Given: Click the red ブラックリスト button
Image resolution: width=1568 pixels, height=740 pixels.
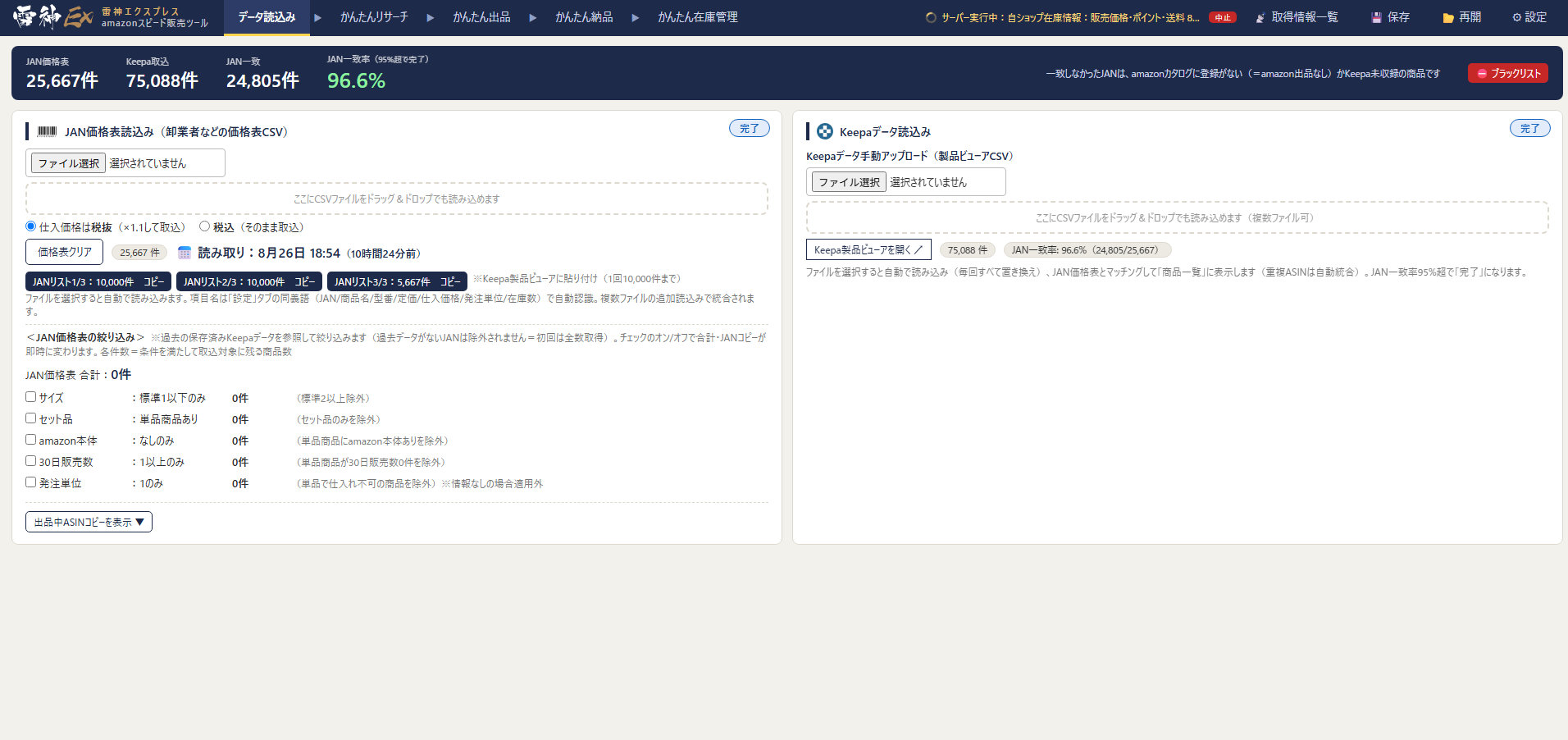Looking at the screenshot, I should pyautogui.click(x=1508, y=73).
